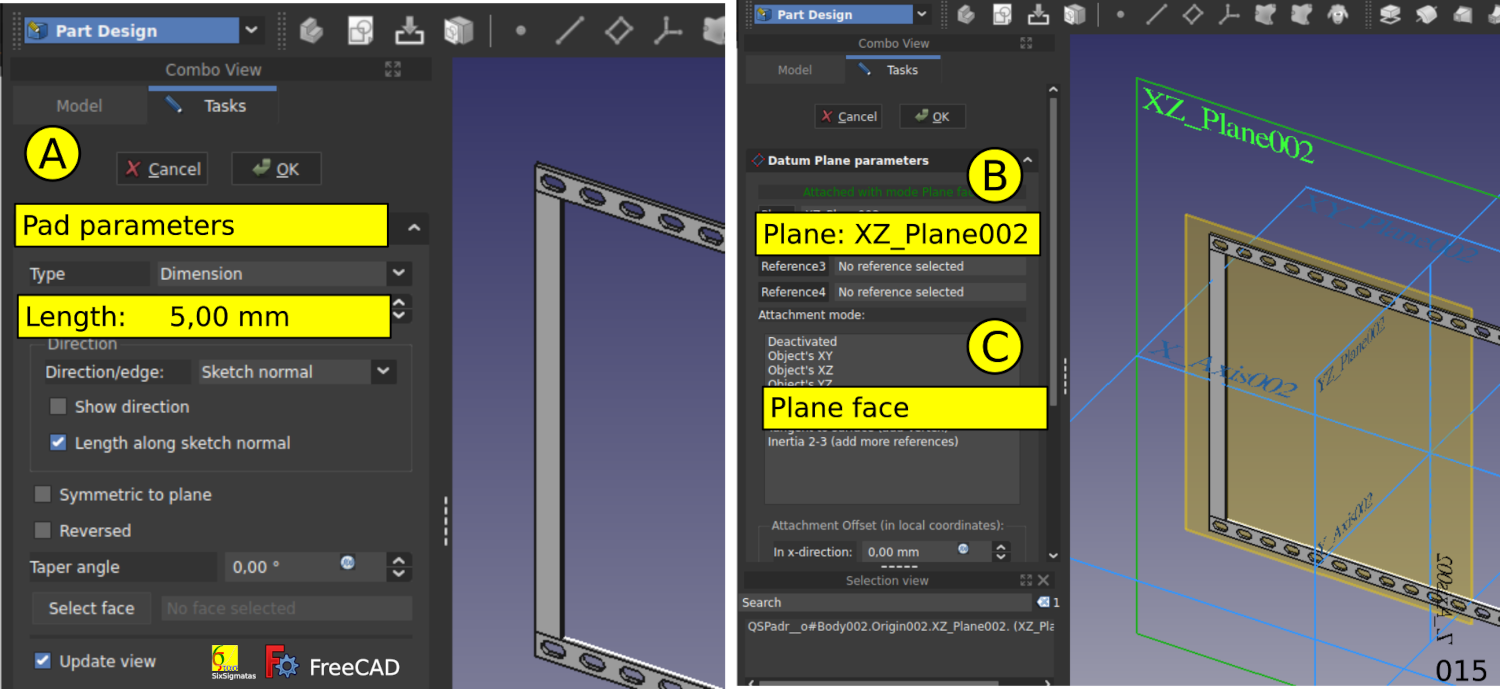
Task: Float the Selection view panel
Action: pos(1026,580)
